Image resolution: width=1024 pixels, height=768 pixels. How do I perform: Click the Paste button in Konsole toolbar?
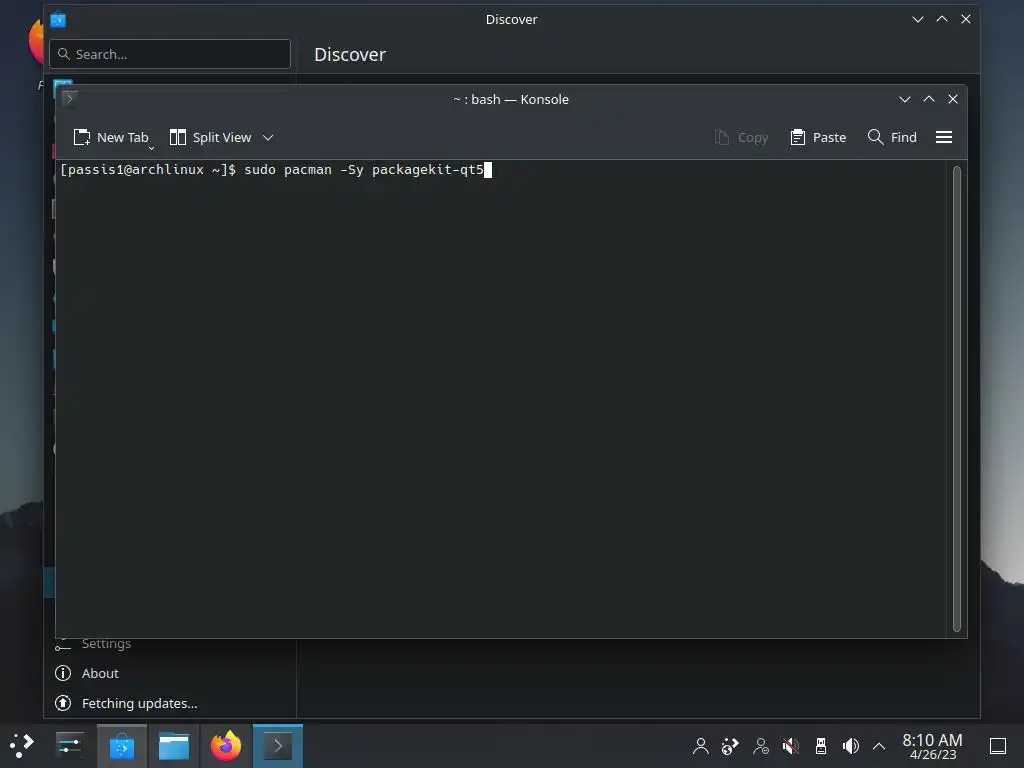click(818, 137)
